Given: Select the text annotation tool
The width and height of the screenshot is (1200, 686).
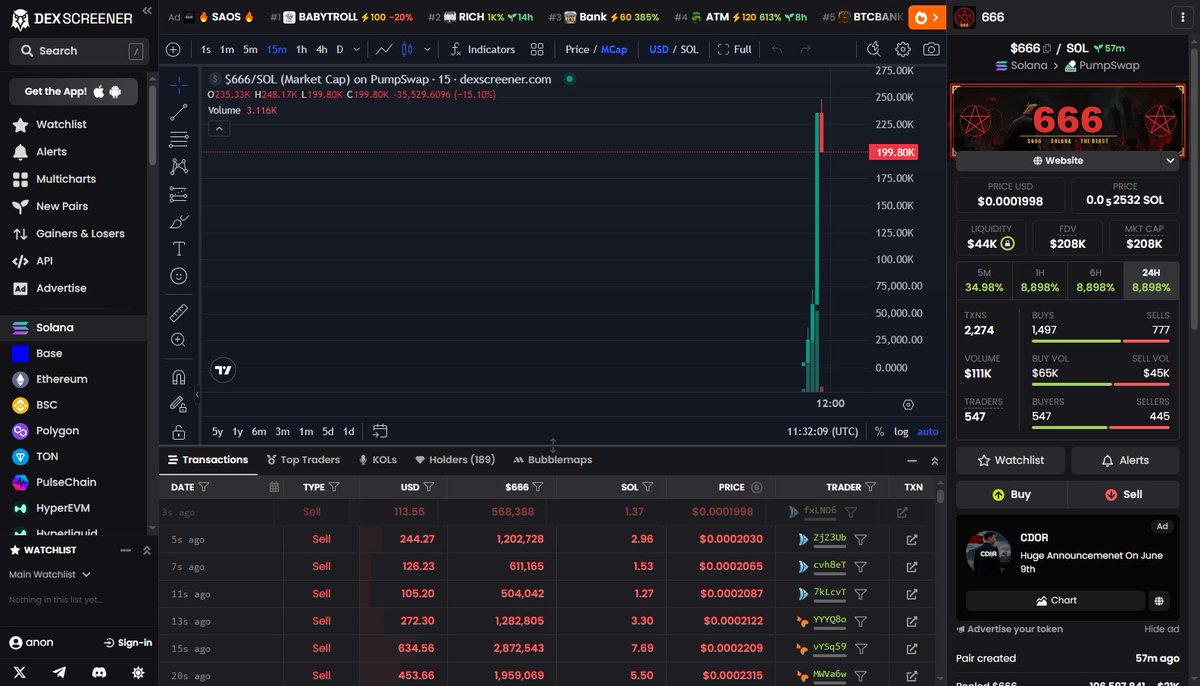Looking at the screenshot, I should point(178,248).
